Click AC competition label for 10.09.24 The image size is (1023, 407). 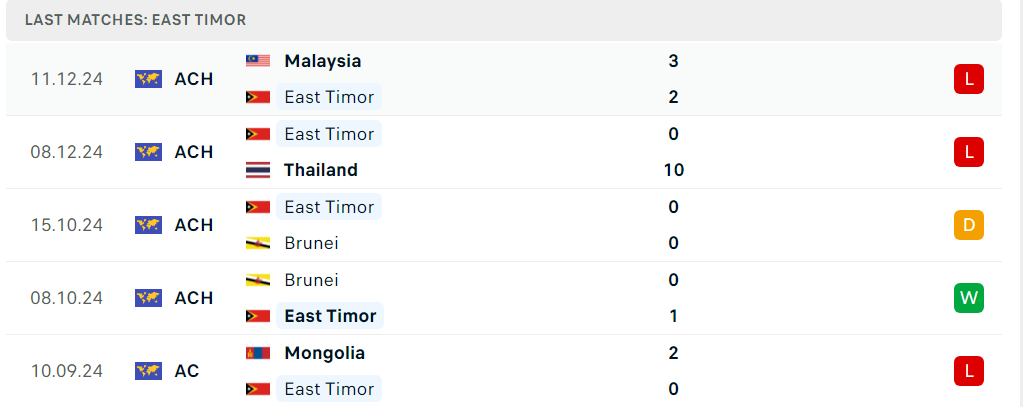tap(187, 371)
